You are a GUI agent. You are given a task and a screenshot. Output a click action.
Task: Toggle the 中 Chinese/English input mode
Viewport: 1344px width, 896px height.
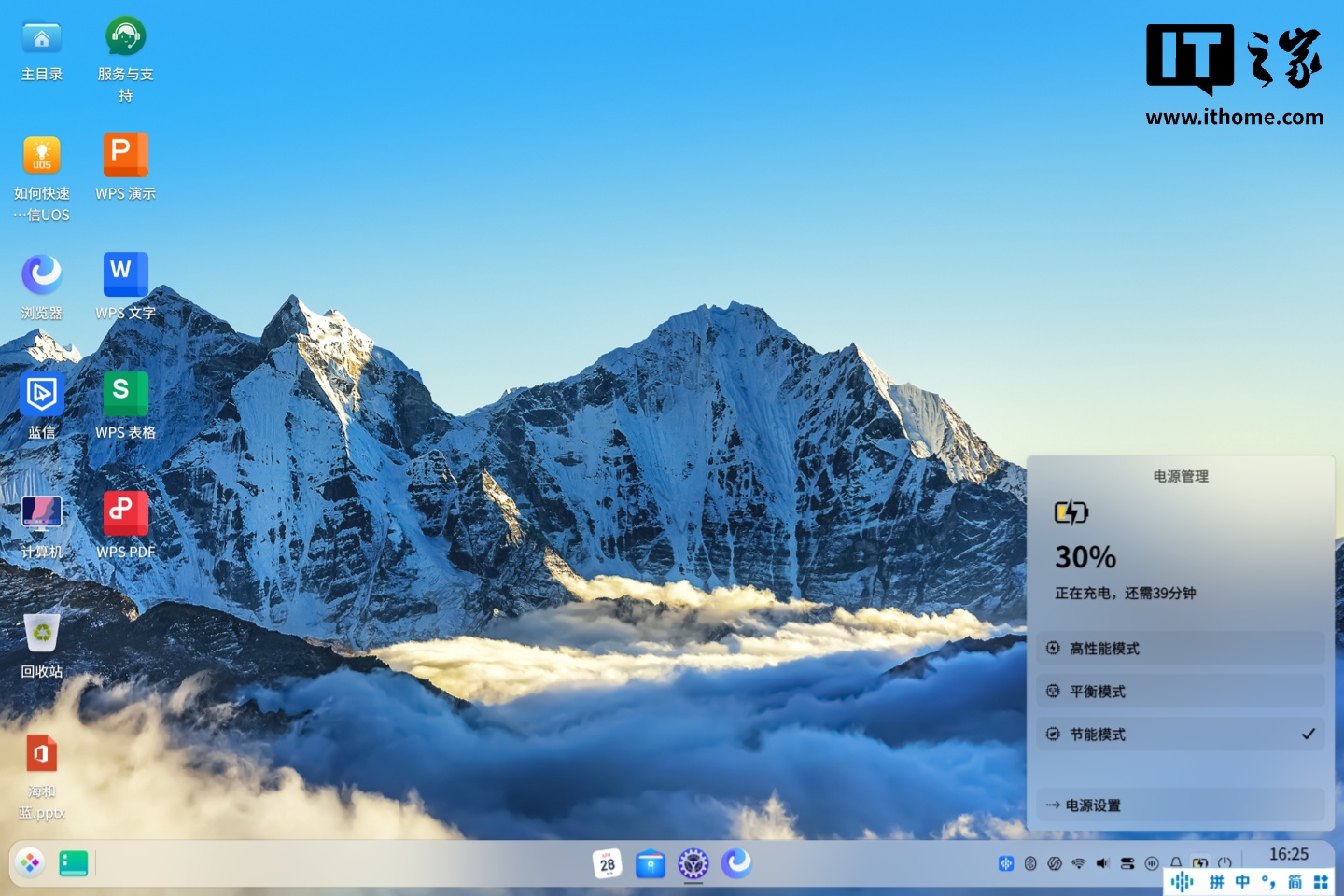[x=1242, y=882]
